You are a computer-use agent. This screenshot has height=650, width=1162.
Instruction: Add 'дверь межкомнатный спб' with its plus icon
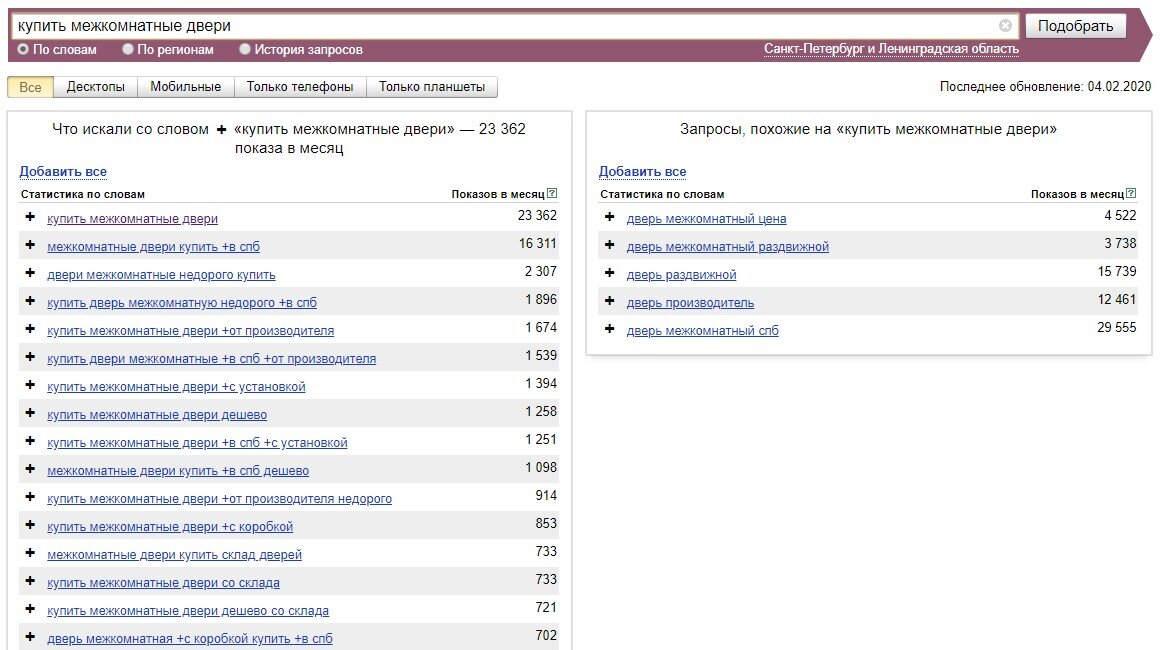pyautogui.click(x=610, y=329)
